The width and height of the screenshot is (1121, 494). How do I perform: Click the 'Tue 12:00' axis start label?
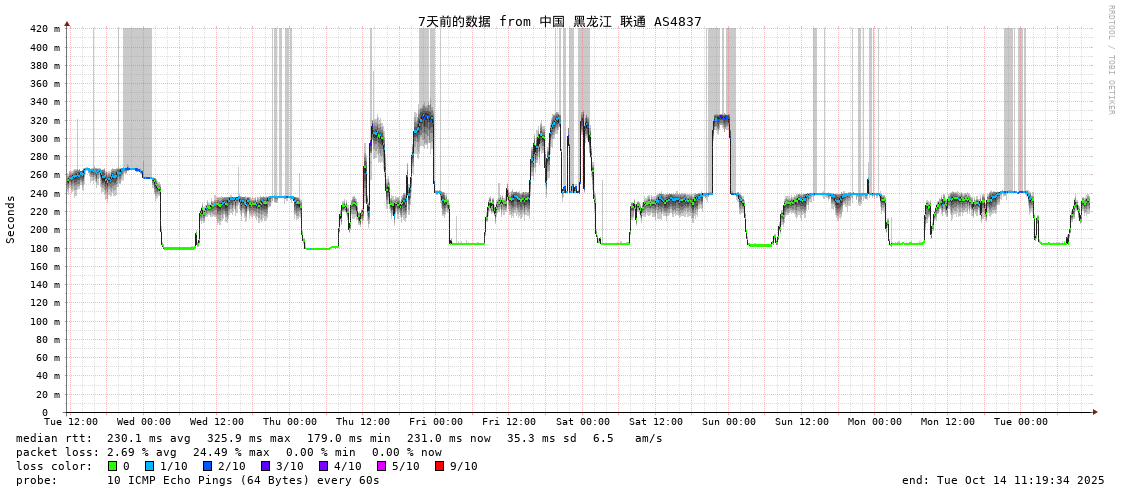point(71,422)
